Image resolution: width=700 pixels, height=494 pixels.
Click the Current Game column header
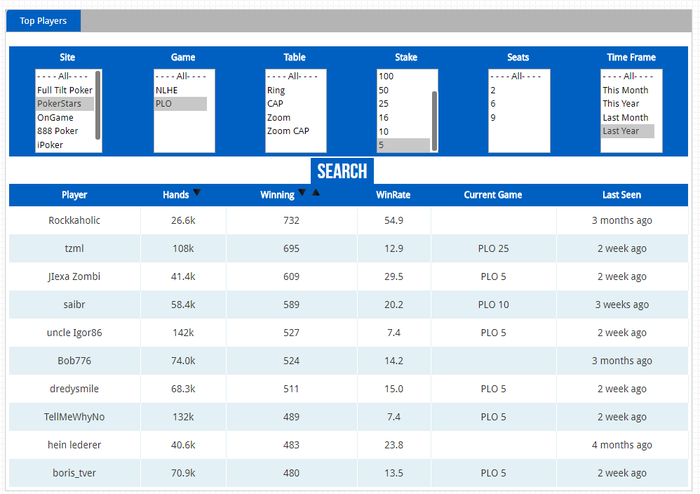tap(493, 195)
